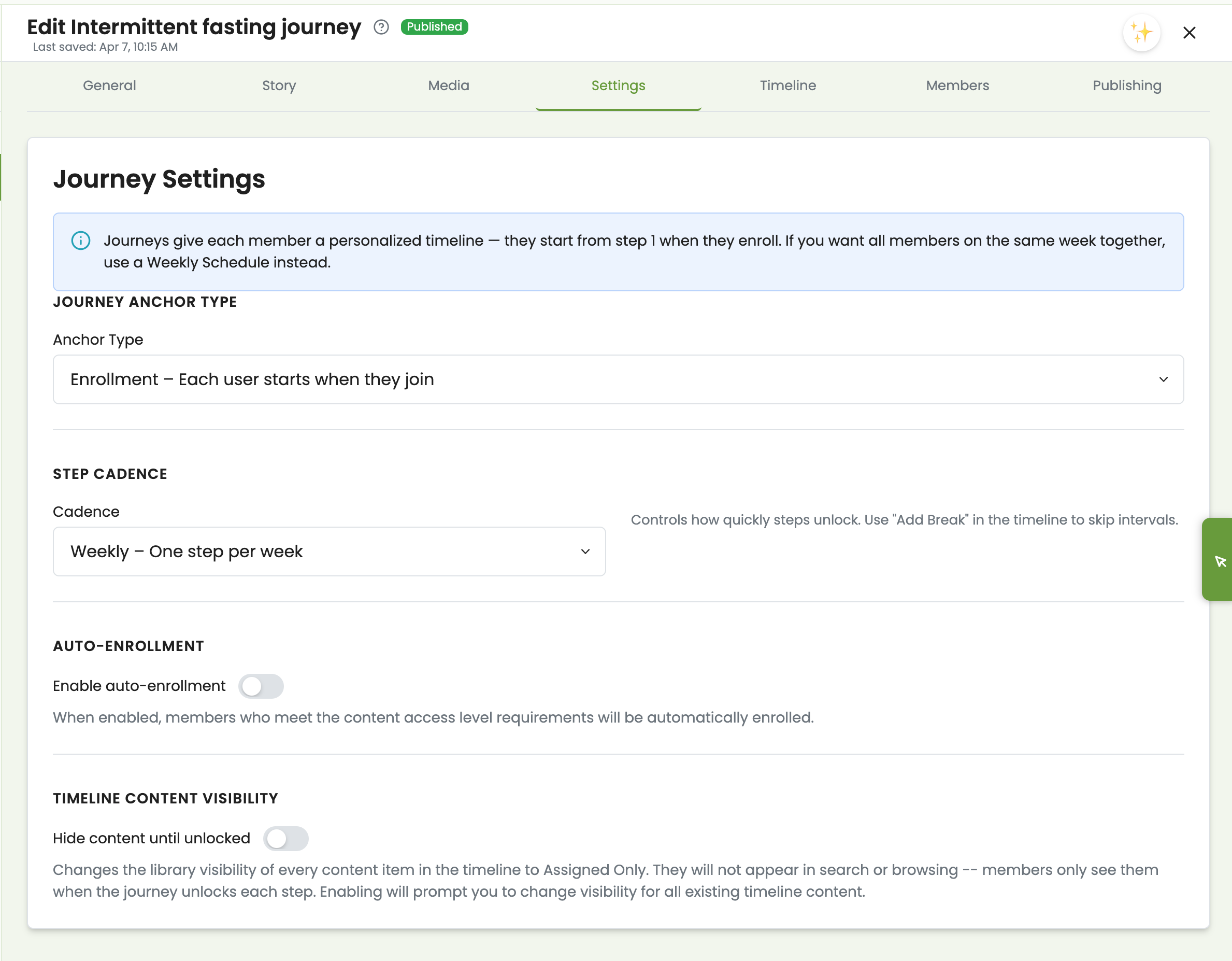The height and width of the screenshot is (961, 1232).
Task: Click the help question-mark icon beside title
Action: (381, 27)
